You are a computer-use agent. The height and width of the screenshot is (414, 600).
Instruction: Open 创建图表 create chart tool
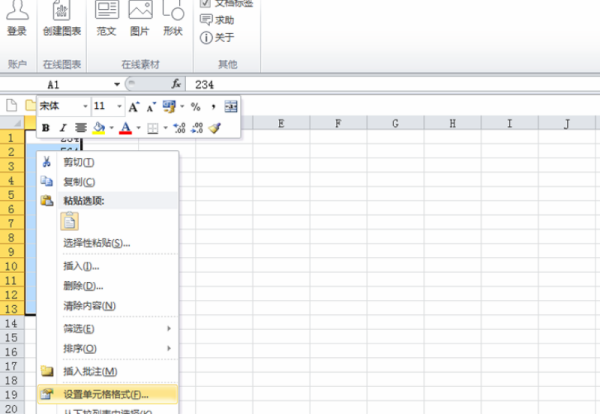tap(62, 17)
